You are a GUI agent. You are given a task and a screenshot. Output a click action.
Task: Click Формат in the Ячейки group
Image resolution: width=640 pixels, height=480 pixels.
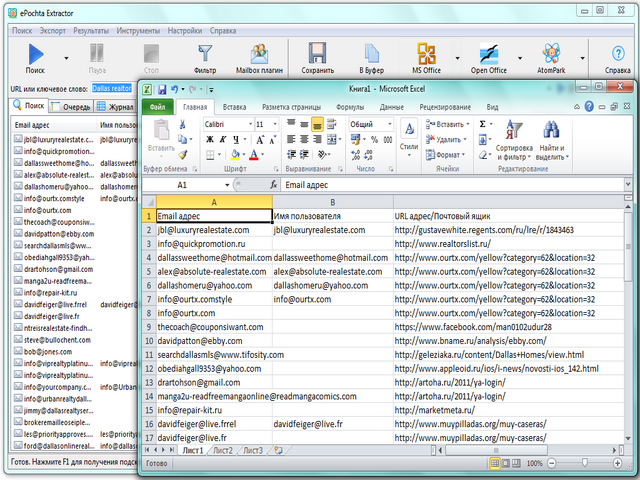pos(445,155)
